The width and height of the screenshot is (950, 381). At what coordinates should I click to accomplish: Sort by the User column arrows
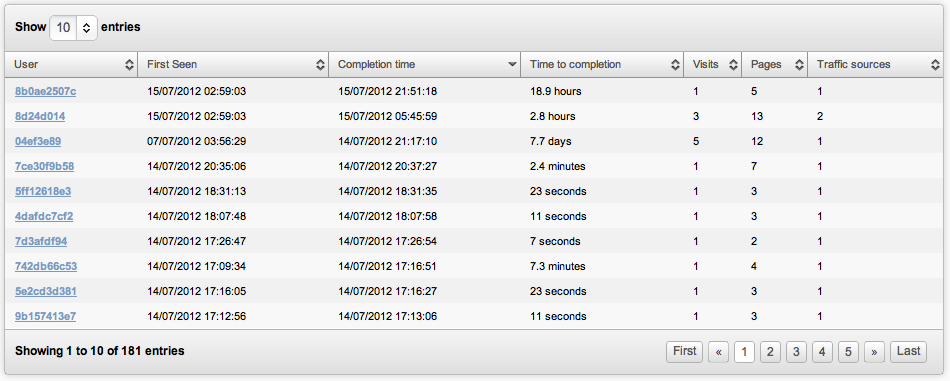coord(129,65)
